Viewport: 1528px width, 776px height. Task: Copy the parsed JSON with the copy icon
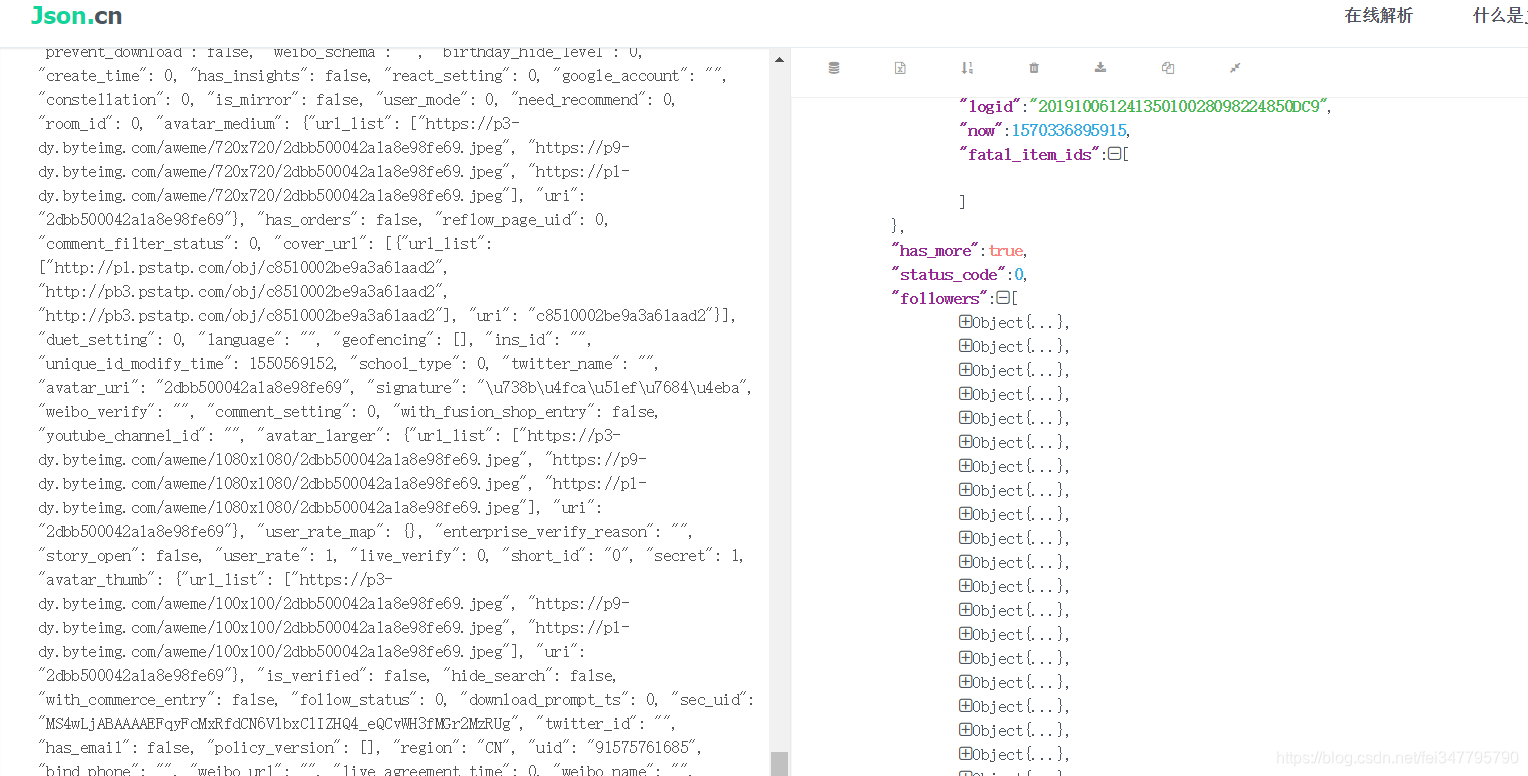1168,68
